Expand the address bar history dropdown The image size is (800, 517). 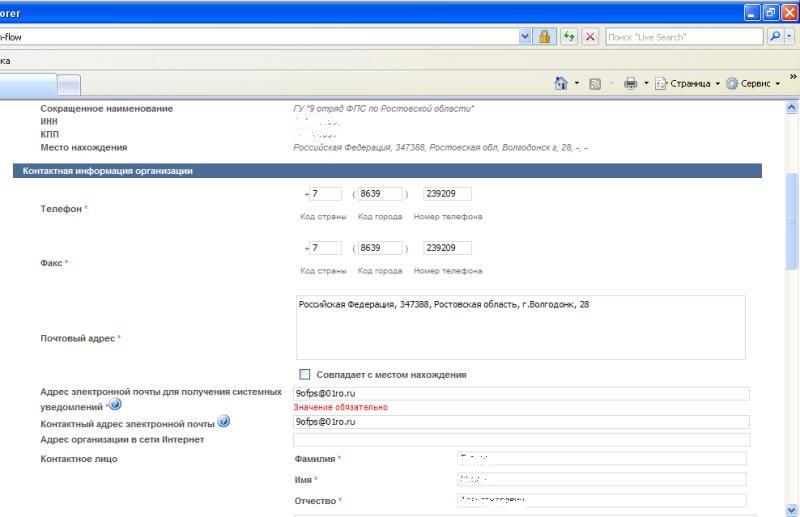pyautogui.click(x=526, y=37)
